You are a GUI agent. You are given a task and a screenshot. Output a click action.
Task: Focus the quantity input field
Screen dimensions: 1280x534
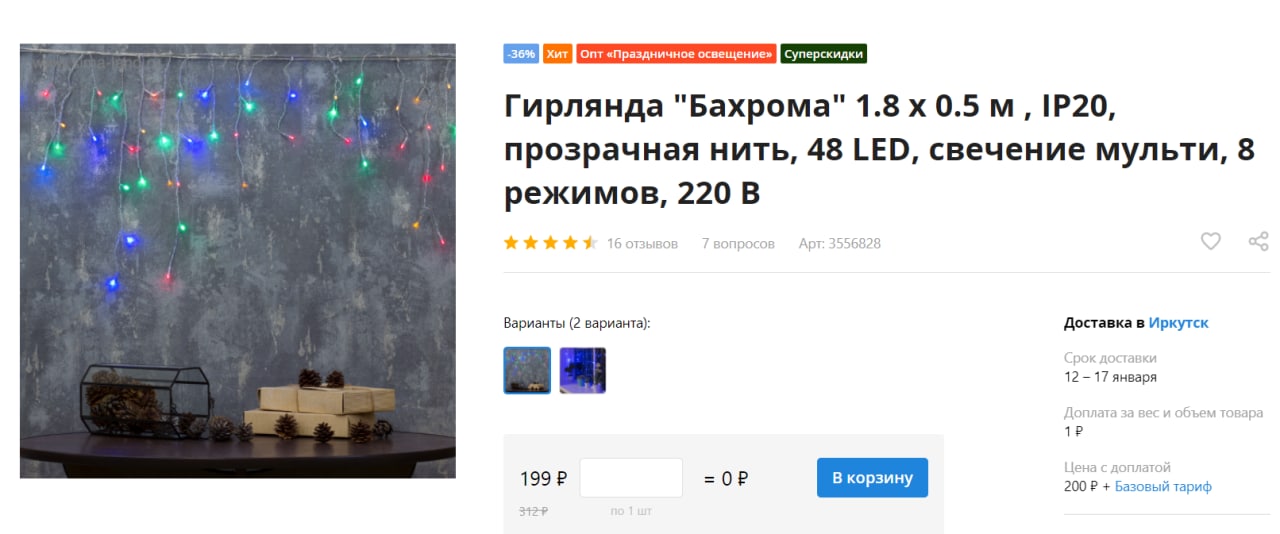click(631, 478)
